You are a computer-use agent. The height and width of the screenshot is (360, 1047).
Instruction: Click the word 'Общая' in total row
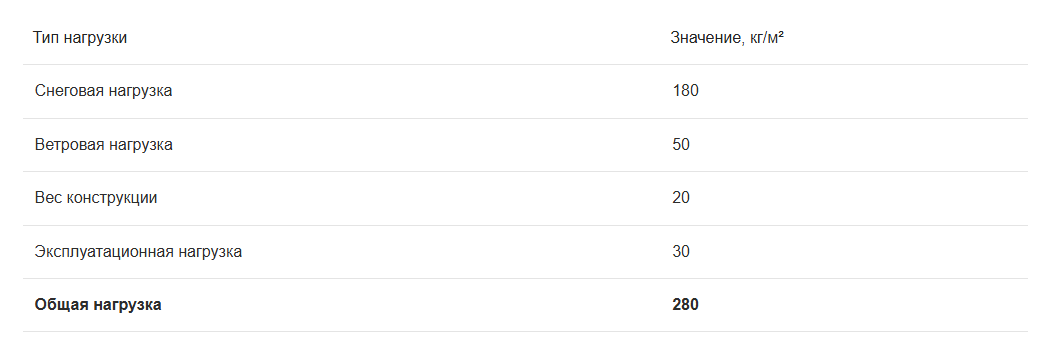click(61, 305)
